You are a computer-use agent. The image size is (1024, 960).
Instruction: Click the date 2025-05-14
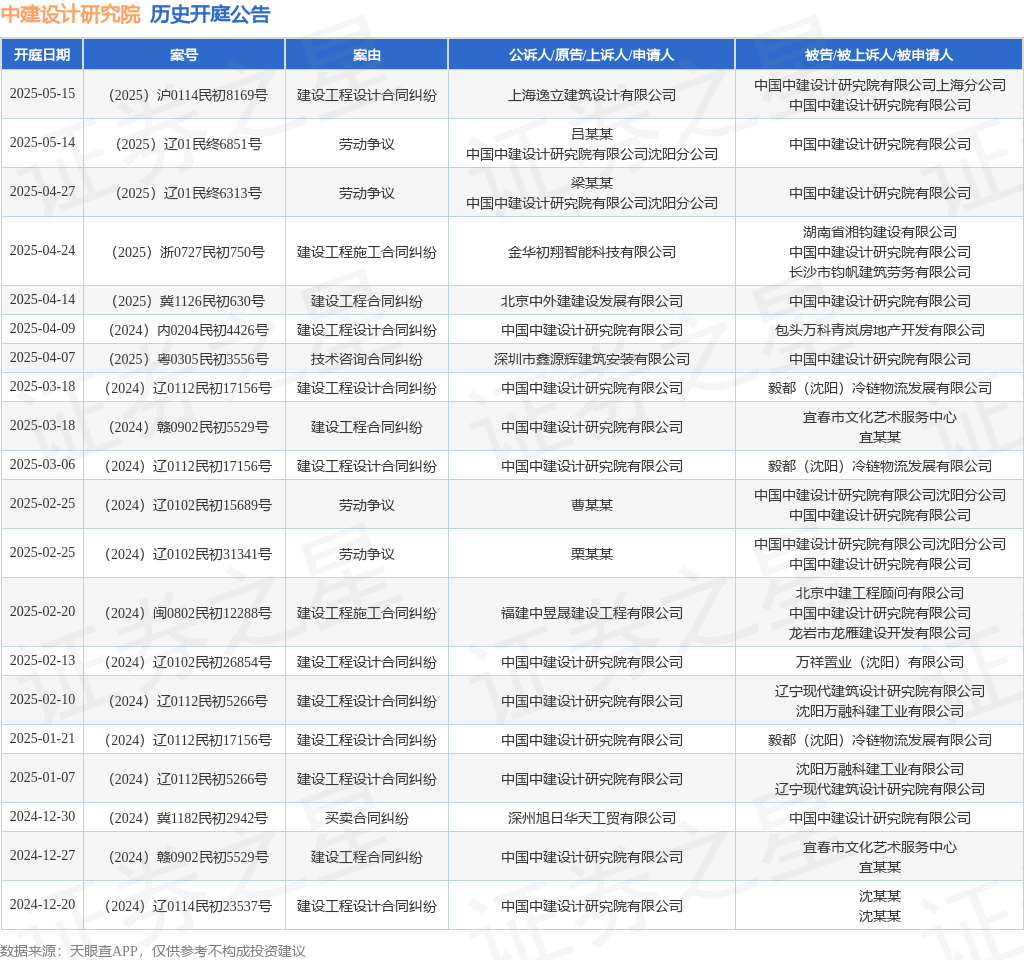42,142
